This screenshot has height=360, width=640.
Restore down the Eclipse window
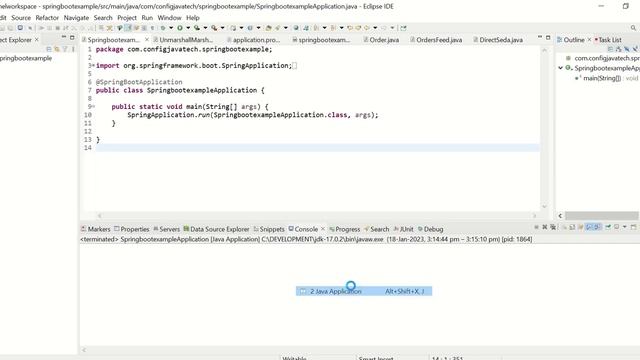click(x=625, y=6)
